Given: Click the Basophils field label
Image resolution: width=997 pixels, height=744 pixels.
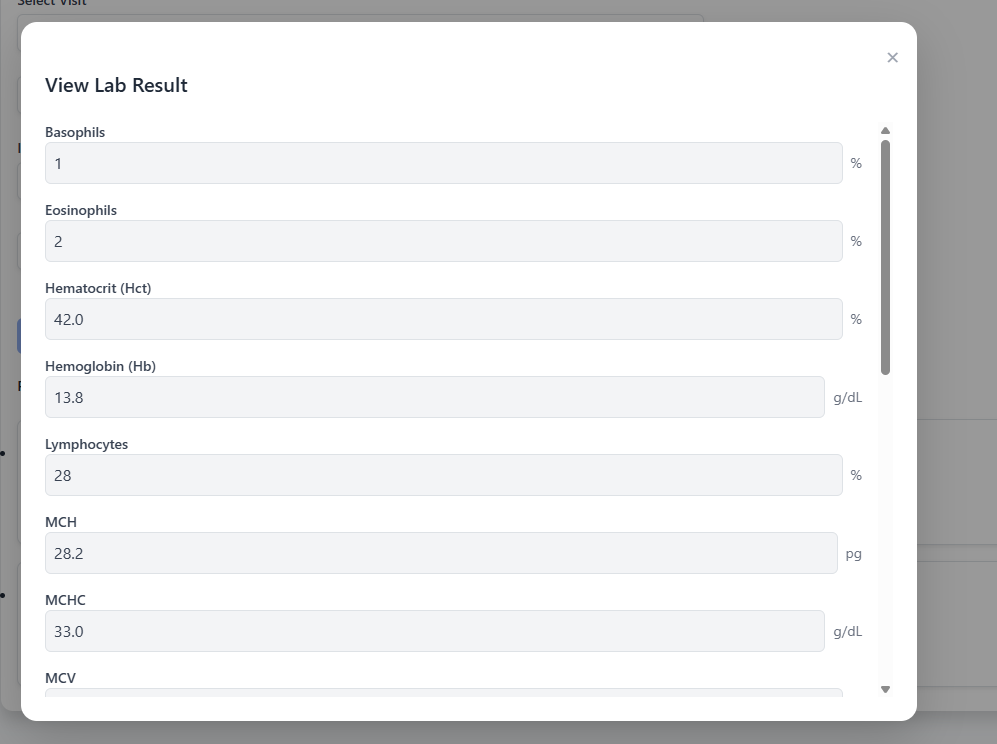Looking at the screenshot, I should (x=75, y=132).
